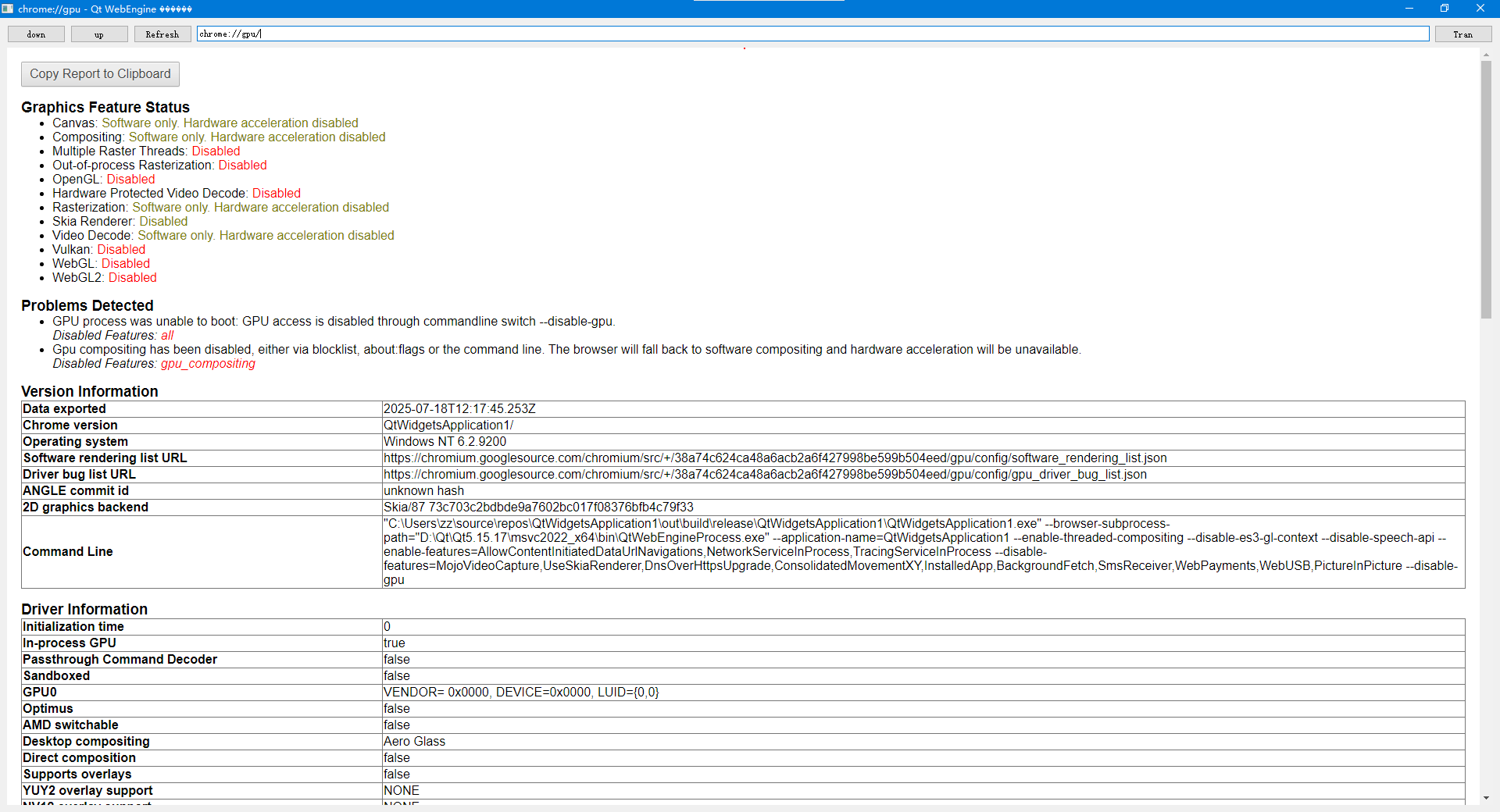Click the scrollbar's down arrow
1500x812 pixels.
1486,798
